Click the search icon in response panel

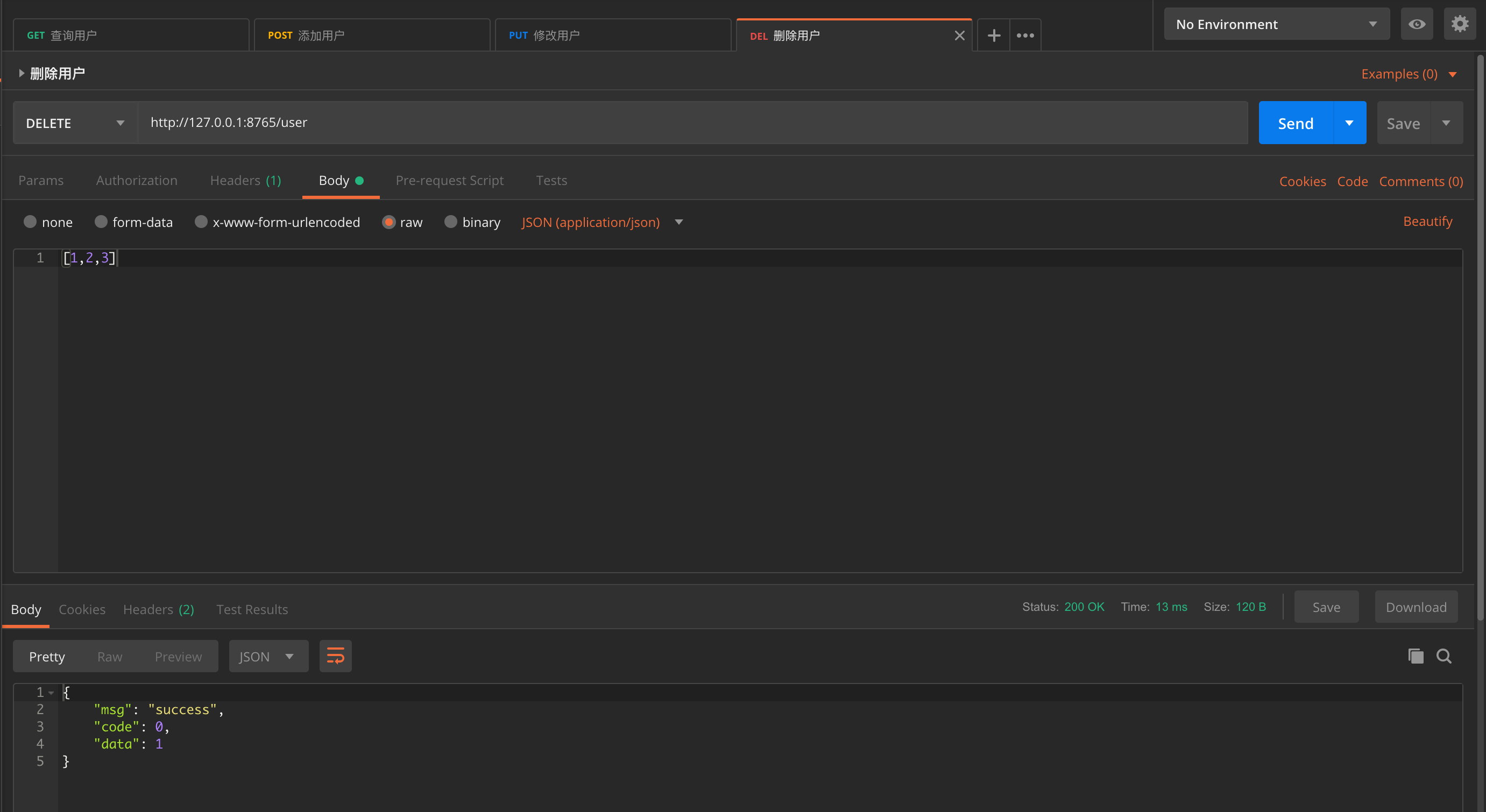coord(1444,656)
